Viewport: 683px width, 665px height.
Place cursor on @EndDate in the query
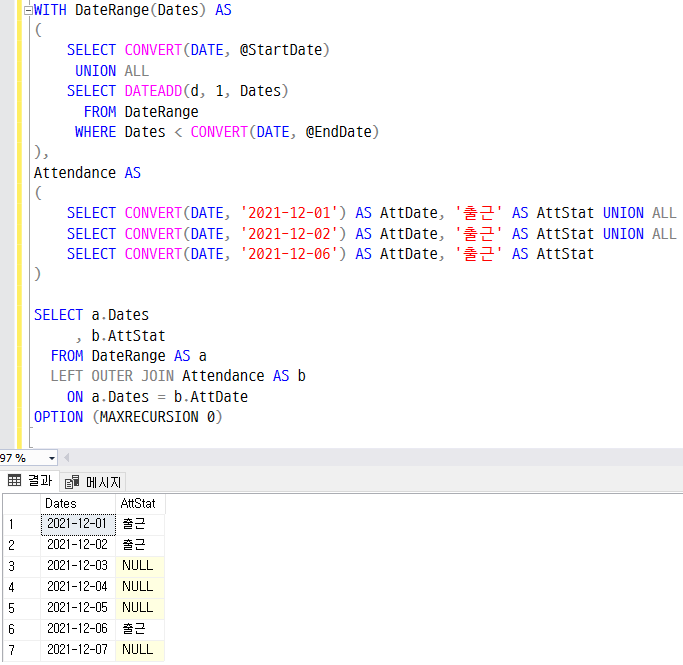(338, 132)
